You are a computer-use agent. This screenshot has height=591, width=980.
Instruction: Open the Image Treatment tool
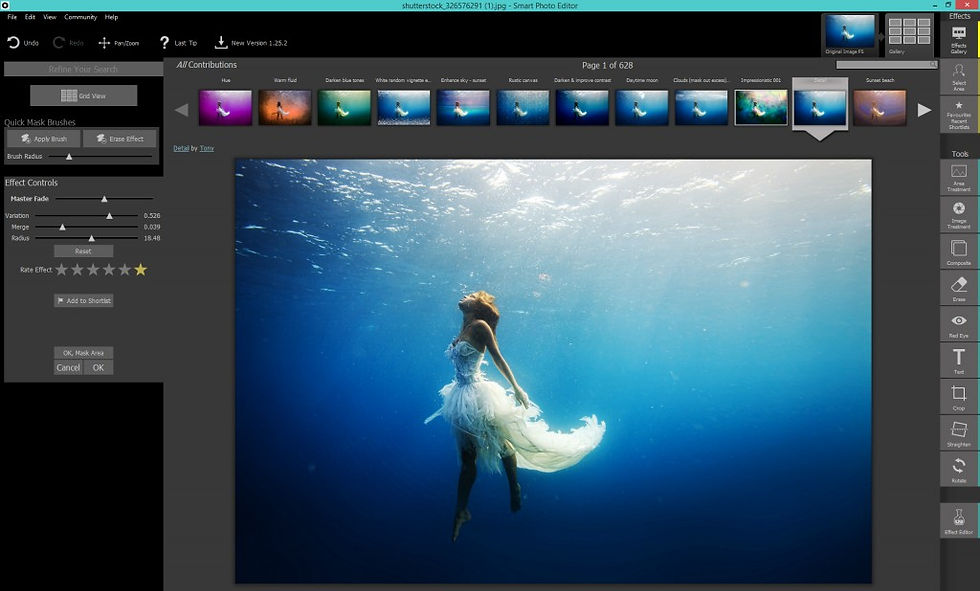click(x=959, y=214)
